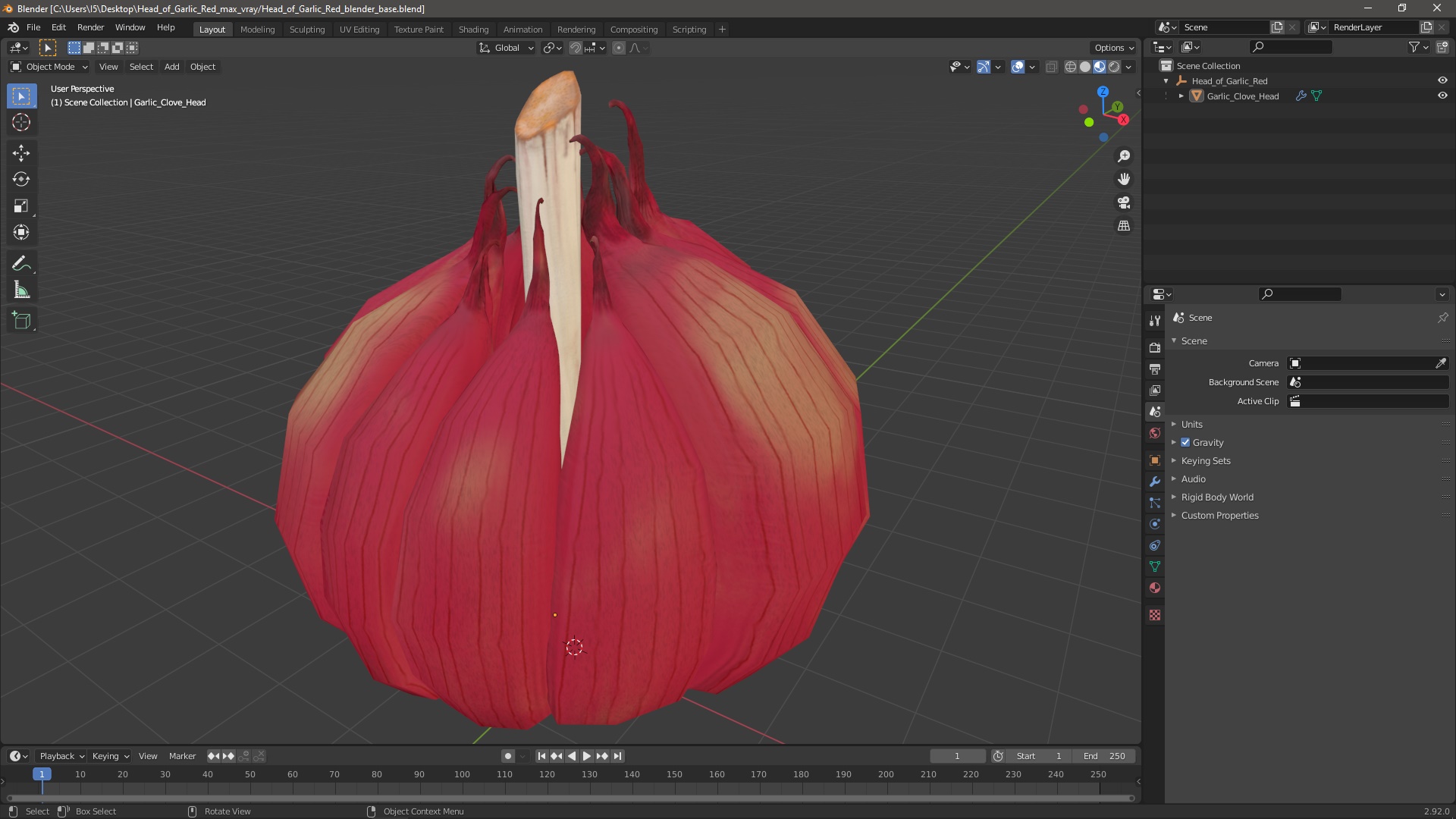The image size is (1456, 819).
Task: Click the End frame field
Action: (x=1104, y=756)
